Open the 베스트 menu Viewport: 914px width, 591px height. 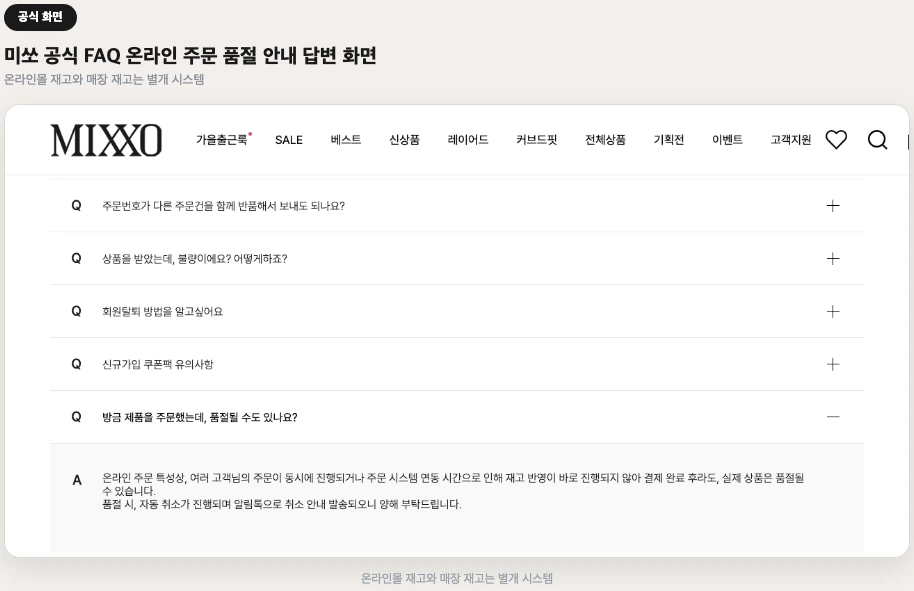pos(346,139)
